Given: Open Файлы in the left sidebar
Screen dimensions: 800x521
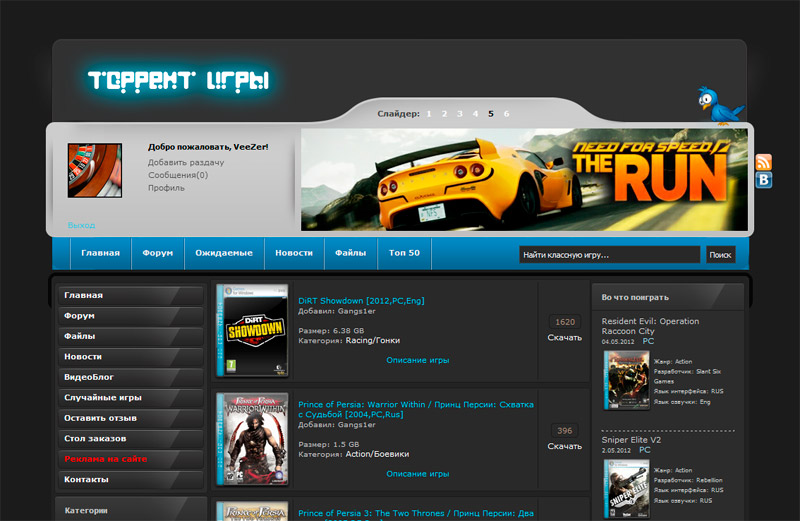Looking at the screenshot, I should [x=131, y=336].
